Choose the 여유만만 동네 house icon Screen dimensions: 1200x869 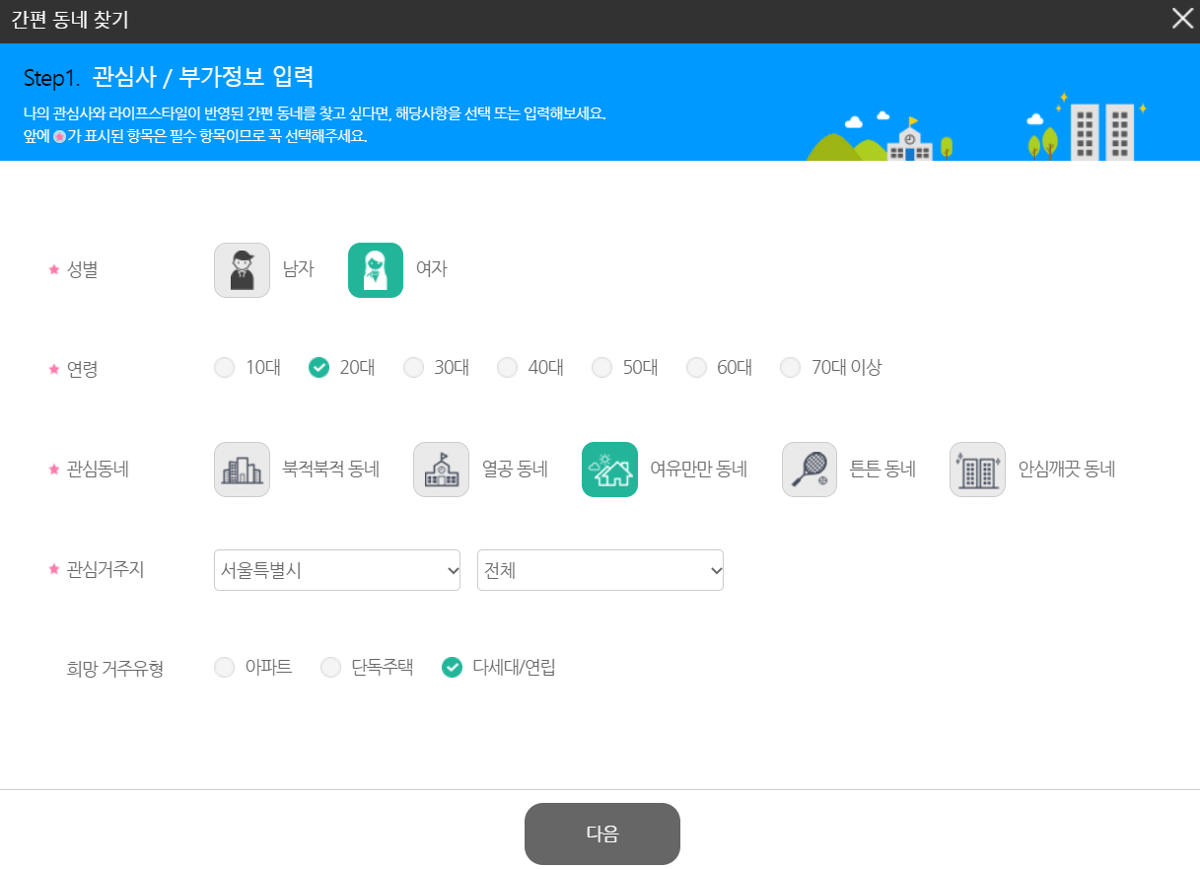[610, 469]
